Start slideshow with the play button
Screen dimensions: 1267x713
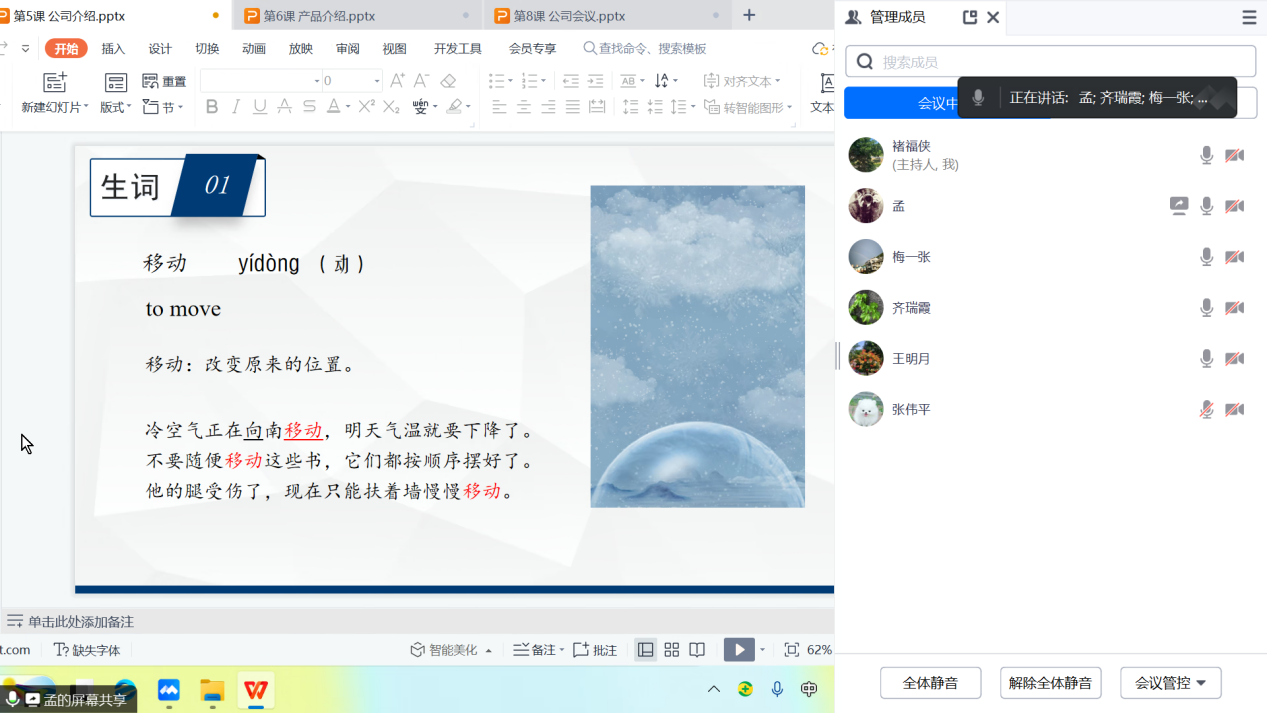pos(739,650)
